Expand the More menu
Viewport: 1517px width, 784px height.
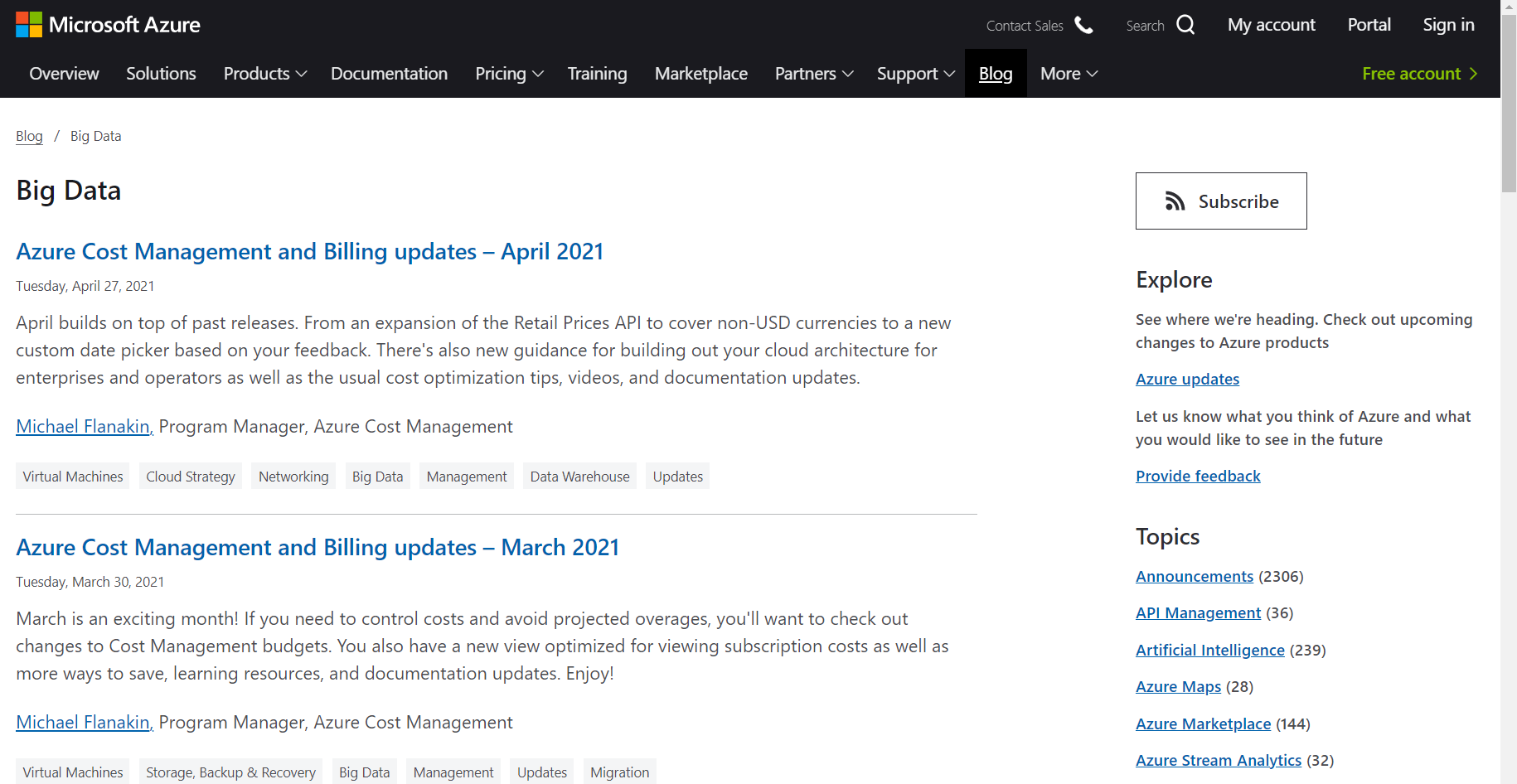point(1069,74)
